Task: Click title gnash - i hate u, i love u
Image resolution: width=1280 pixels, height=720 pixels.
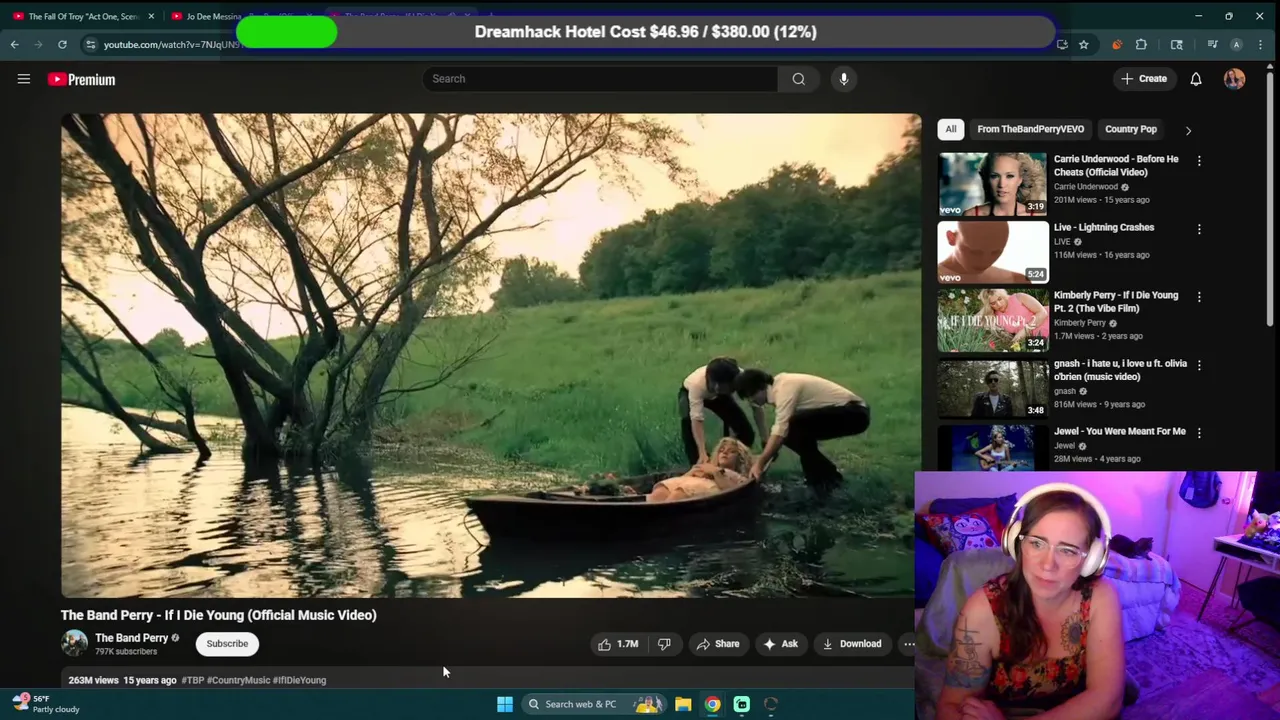Action: 1120,369
